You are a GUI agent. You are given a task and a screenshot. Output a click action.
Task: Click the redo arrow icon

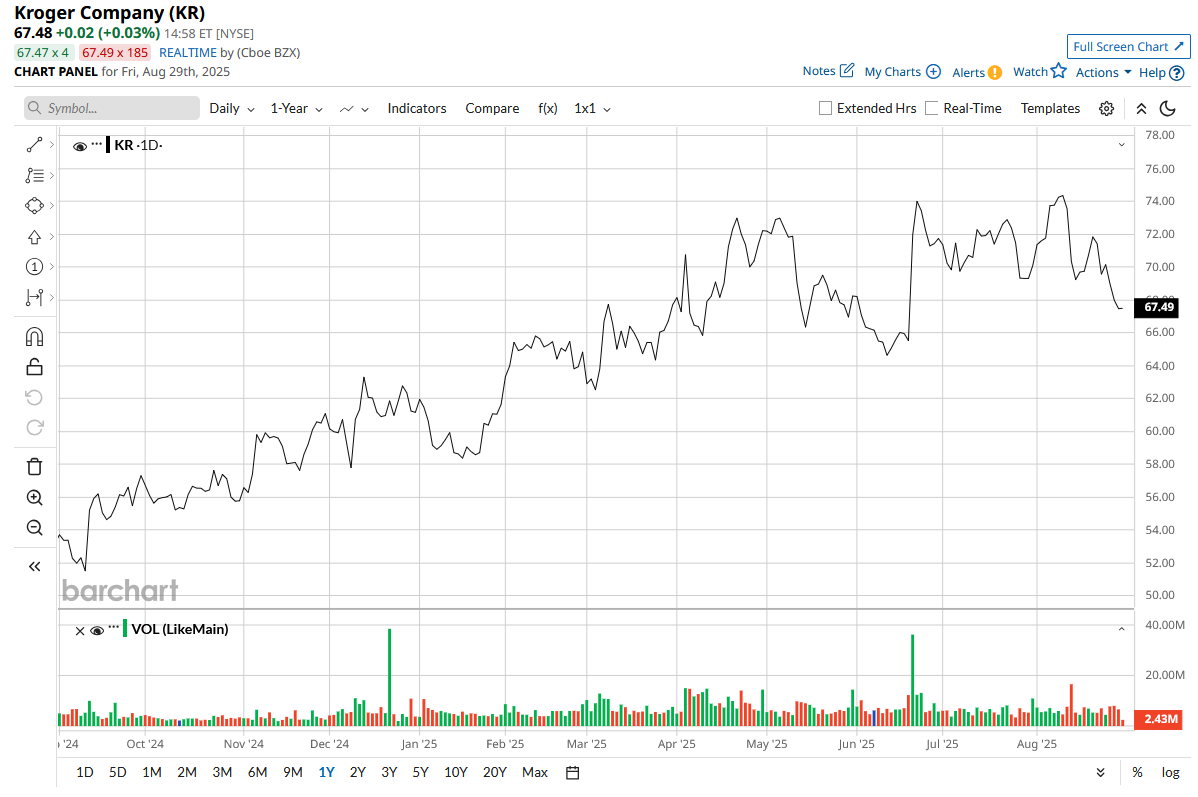(34, 428)
